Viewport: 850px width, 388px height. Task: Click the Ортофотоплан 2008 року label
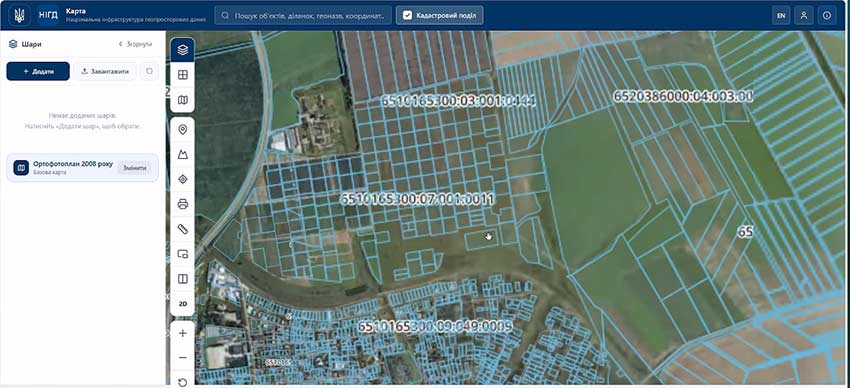pyautogui.click(x=73, y=164)
